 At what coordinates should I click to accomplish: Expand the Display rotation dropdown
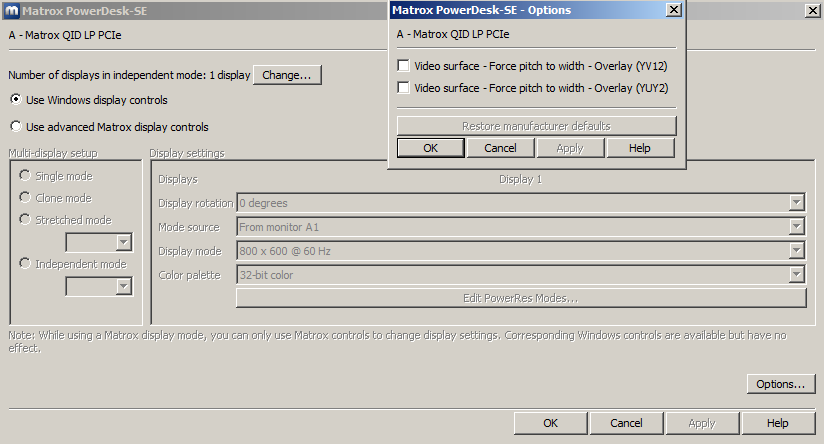click(x=796, y=203)
